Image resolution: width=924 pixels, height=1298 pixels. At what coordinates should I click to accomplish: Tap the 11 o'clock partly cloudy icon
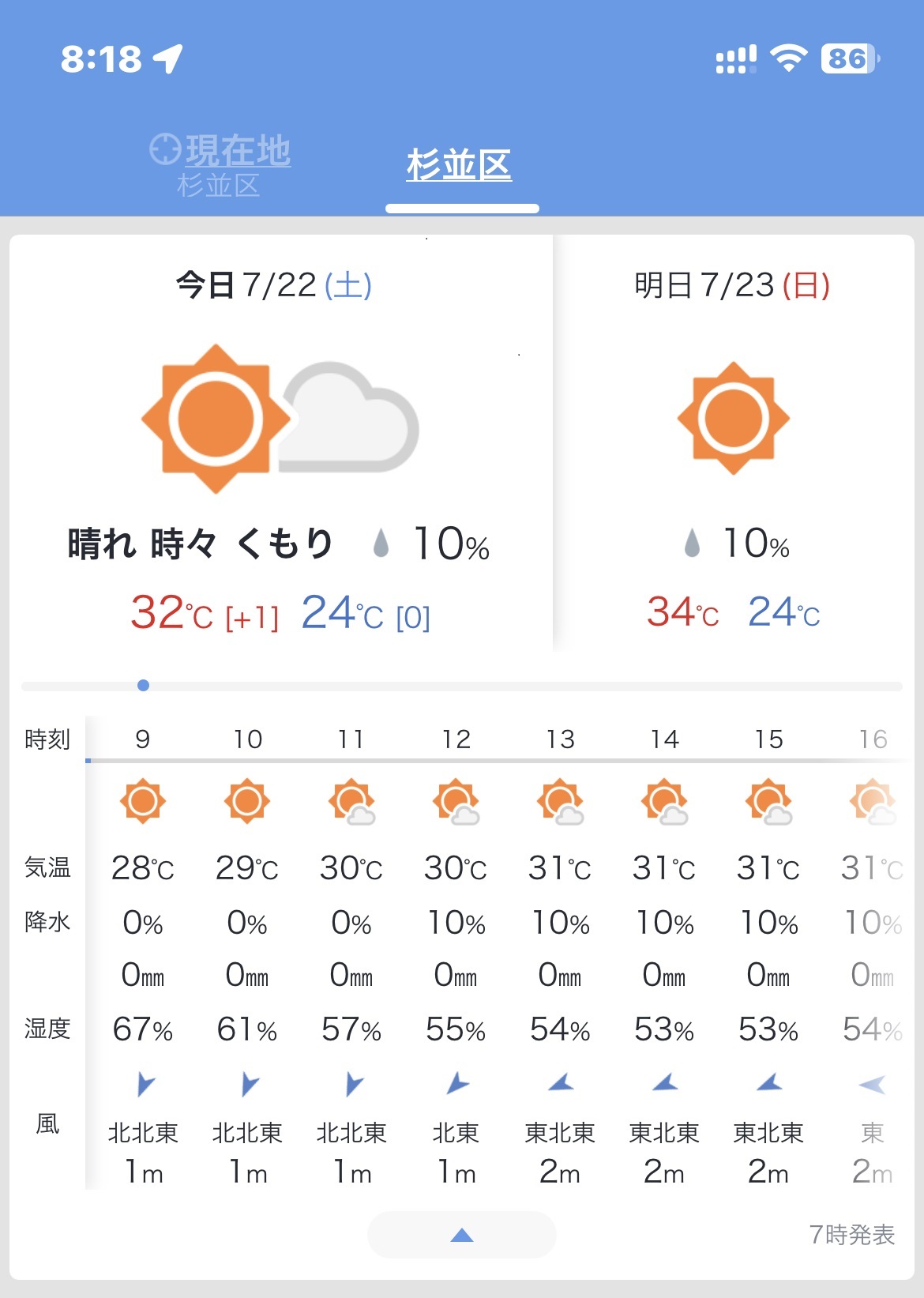pos(351,802)
